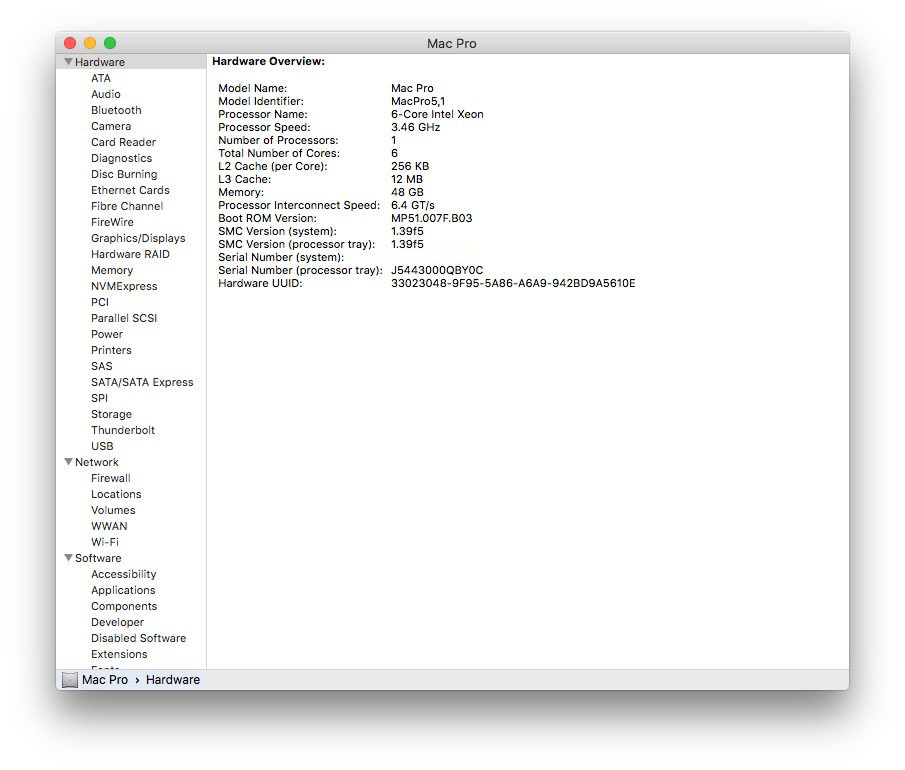905x770 pixels.
Task: Show installed Applications list
Action: tap(123, 590)
